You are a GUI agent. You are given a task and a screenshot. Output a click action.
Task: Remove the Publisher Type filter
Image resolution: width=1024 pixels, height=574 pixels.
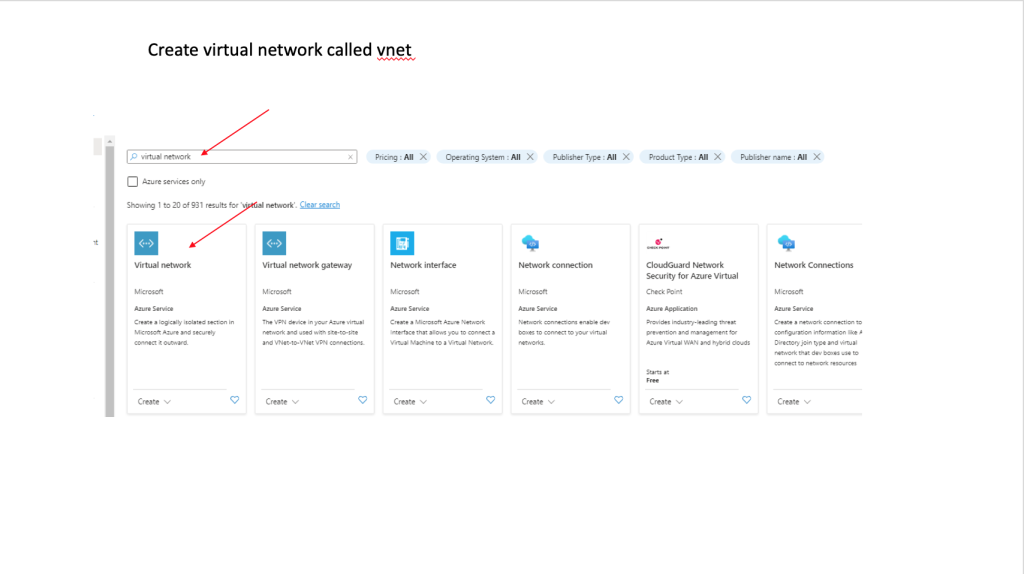(x=627, y=157)
